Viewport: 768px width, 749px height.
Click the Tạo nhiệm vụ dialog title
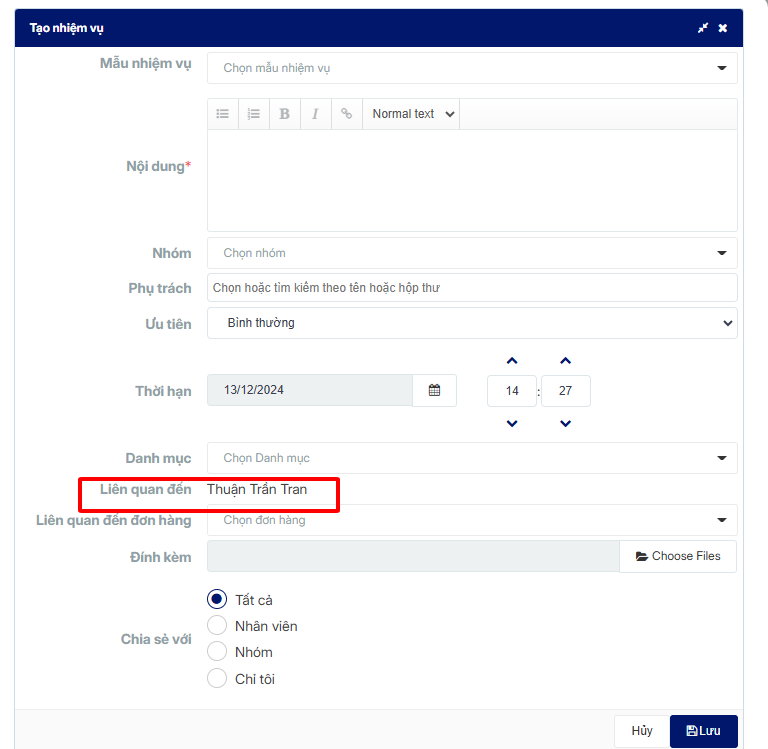(67, 28)
